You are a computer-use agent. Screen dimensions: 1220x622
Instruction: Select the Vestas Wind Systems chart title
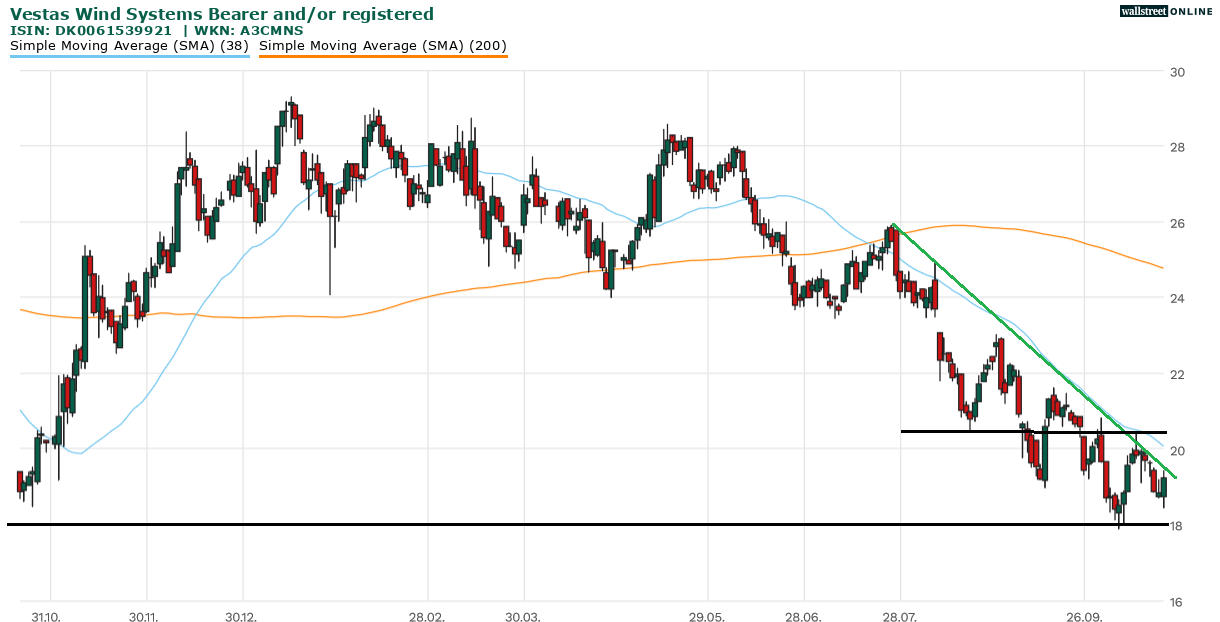point(222,14)
